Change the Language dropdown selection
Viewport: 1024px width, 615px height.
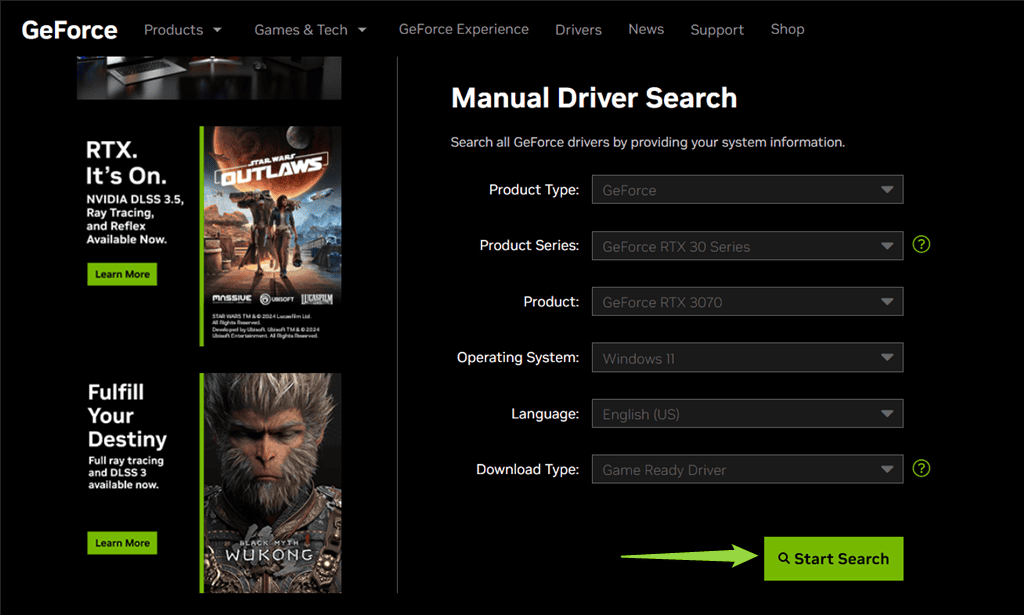pyautogui.click(x=747, y=414)
